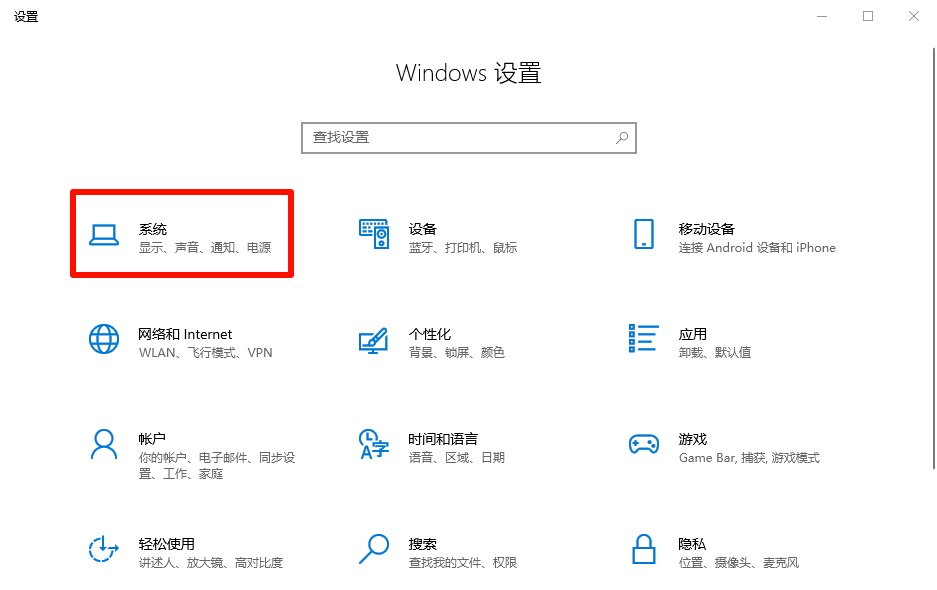
Task: Click the 游戏 controller icon
Action: [644, 444]
